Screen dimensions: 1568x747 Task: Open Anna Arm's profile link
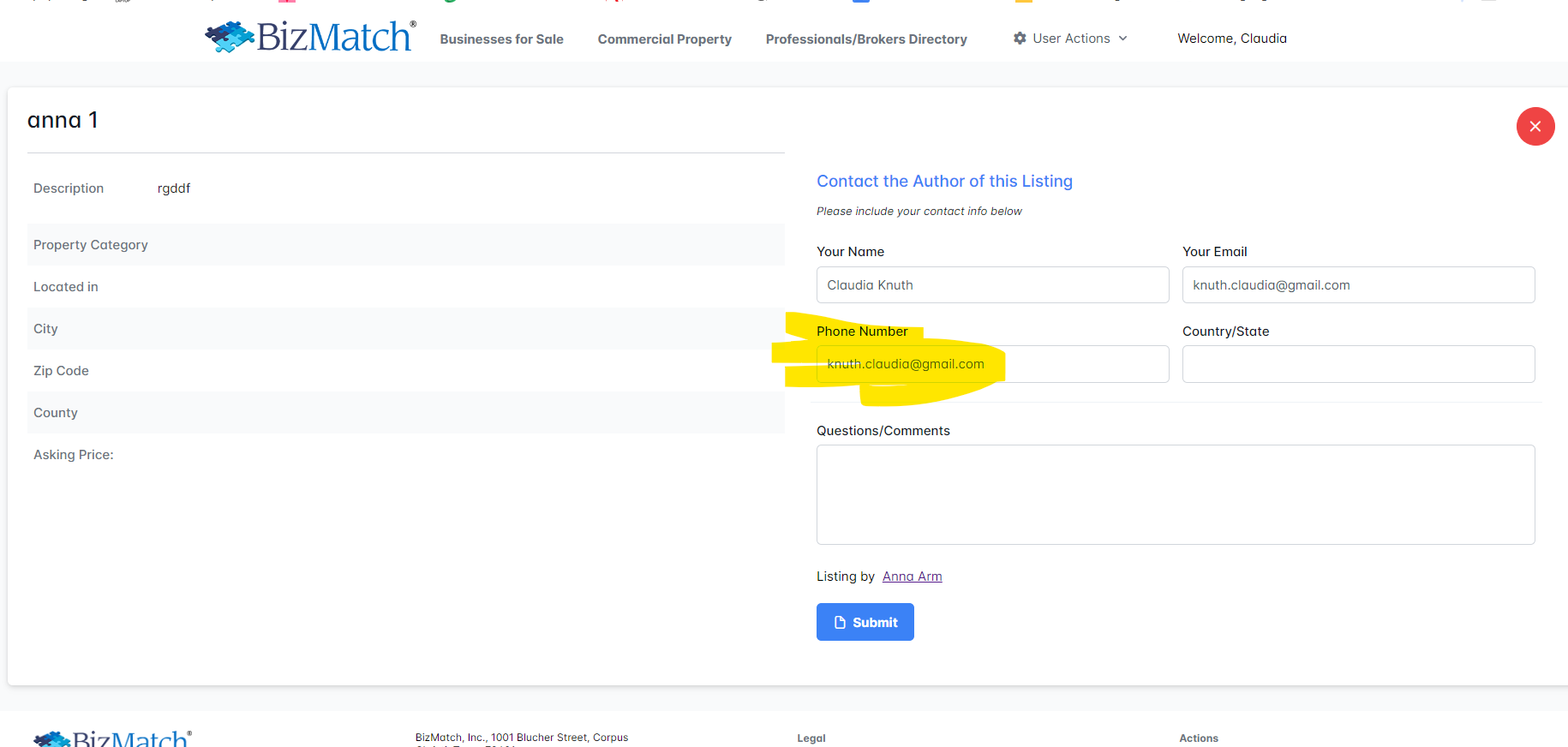pos(912,577)
